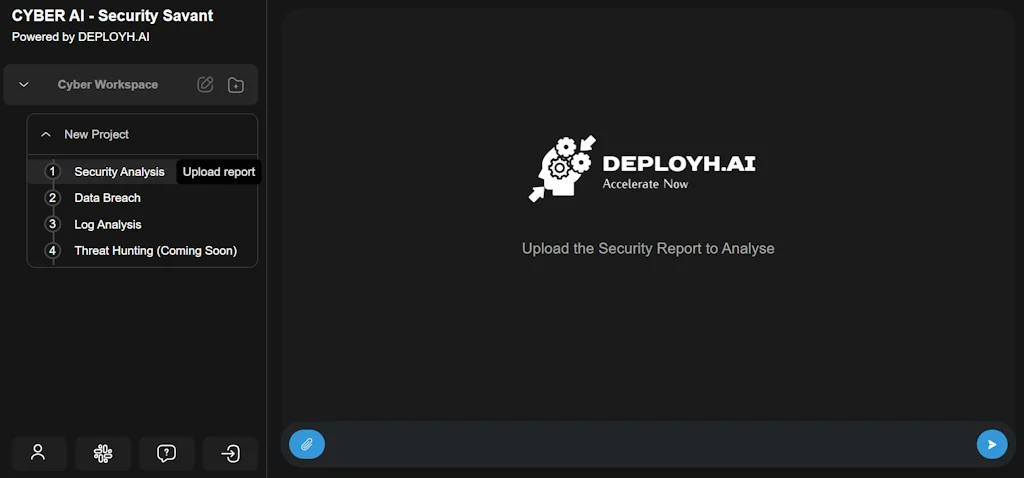Screen dimensions: 1024x478
Task: Click step number 4 circle
Action: coord(53,251)
